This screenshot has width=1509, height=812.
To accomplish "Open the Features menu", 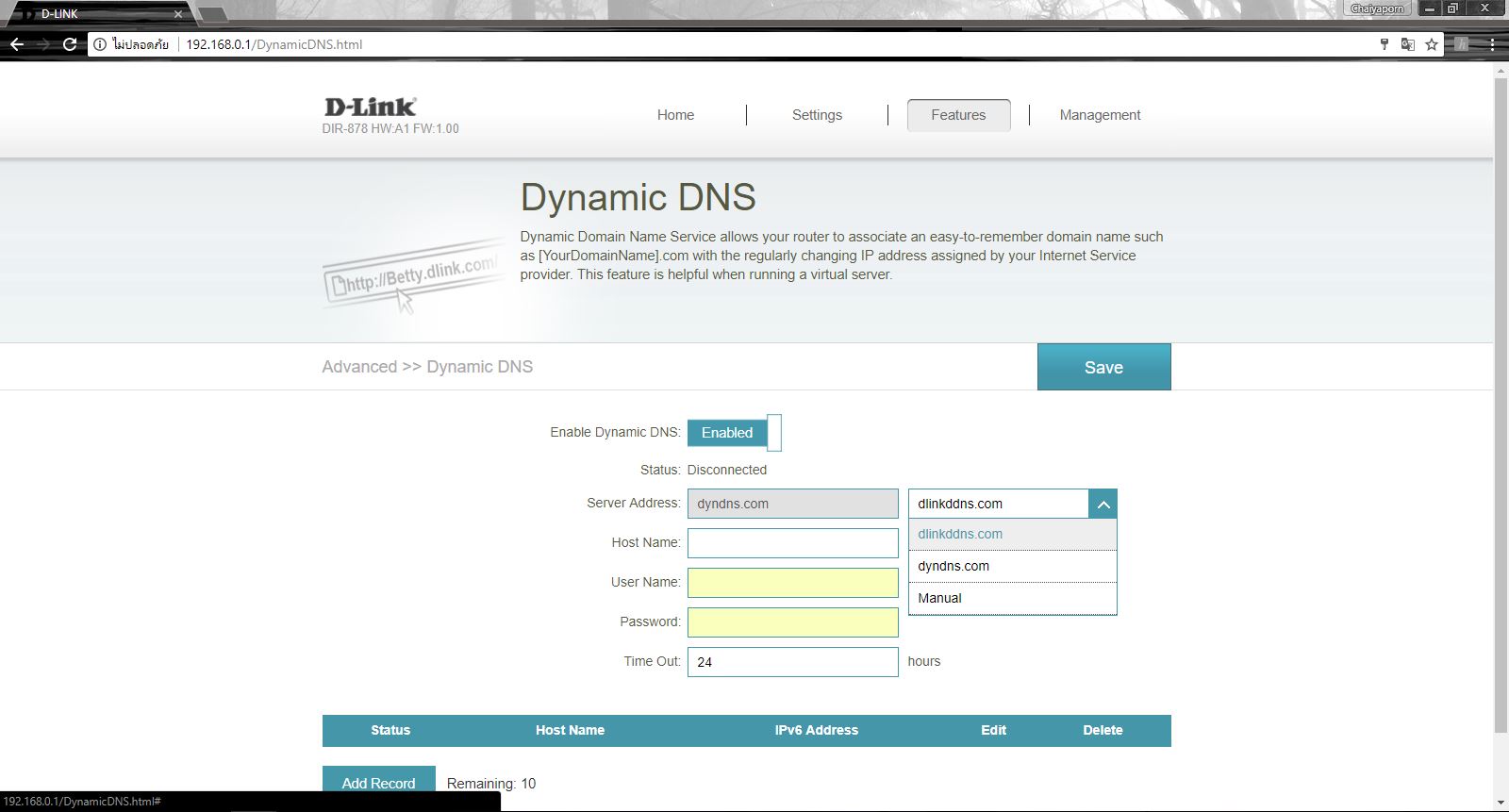I will (x=958, y=115).
